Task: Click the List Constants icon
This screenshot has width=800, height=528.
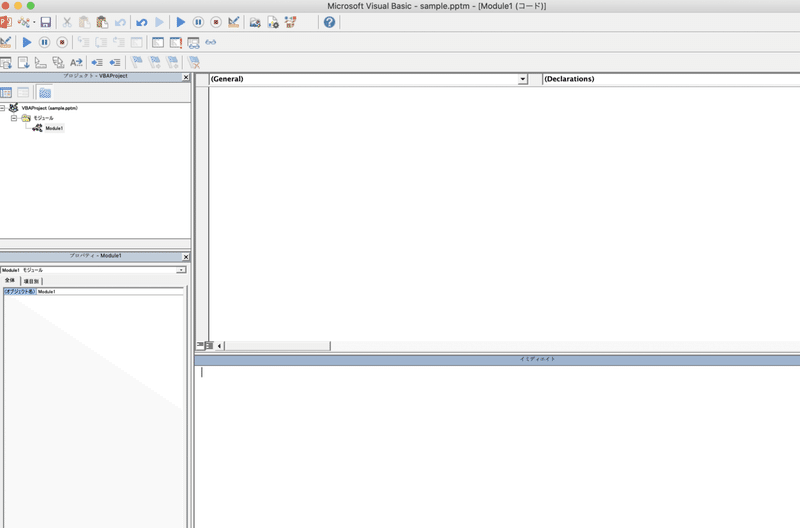Action: [x=23, y=62]
